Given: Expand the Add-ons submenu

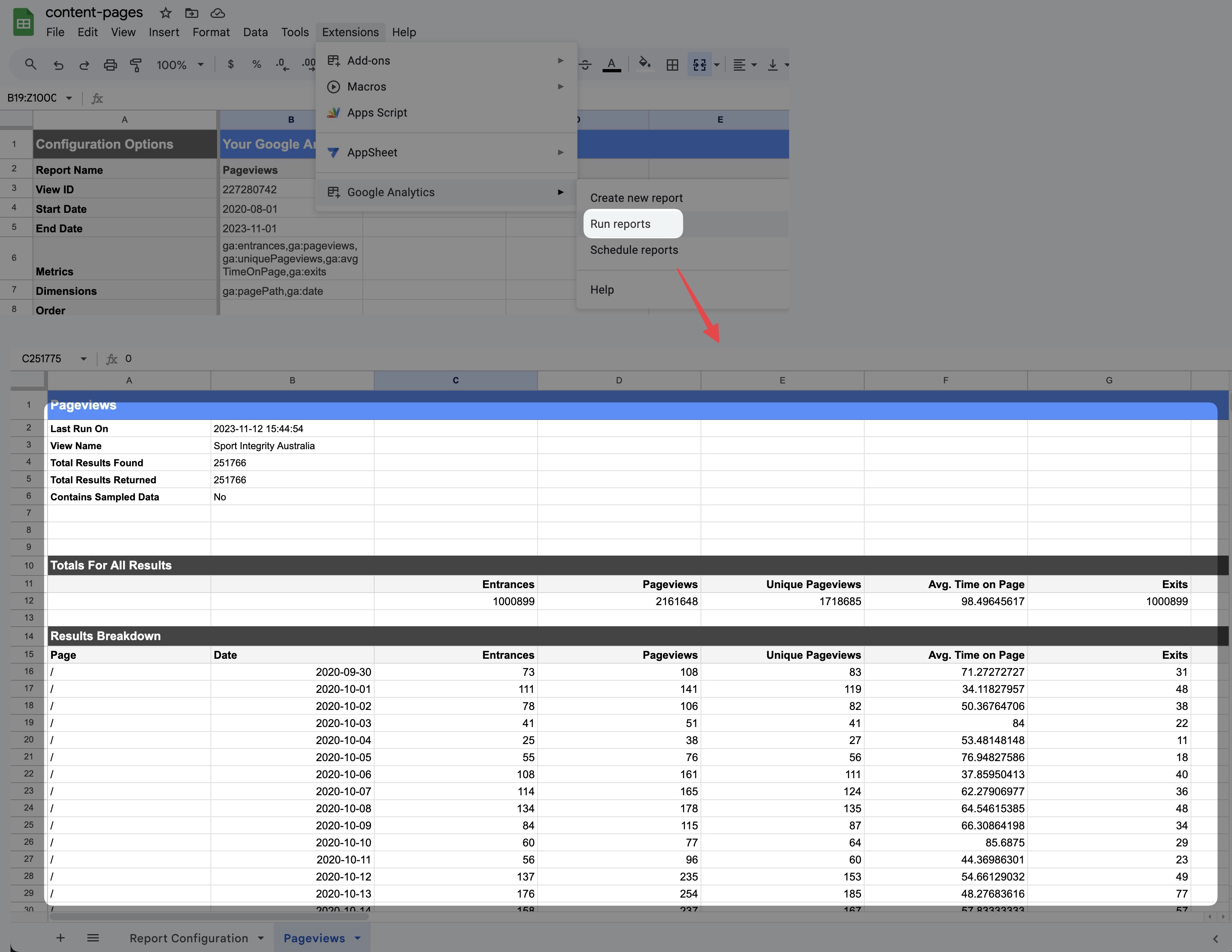Looking at the screenshot, I should click(x=446, y=61).
